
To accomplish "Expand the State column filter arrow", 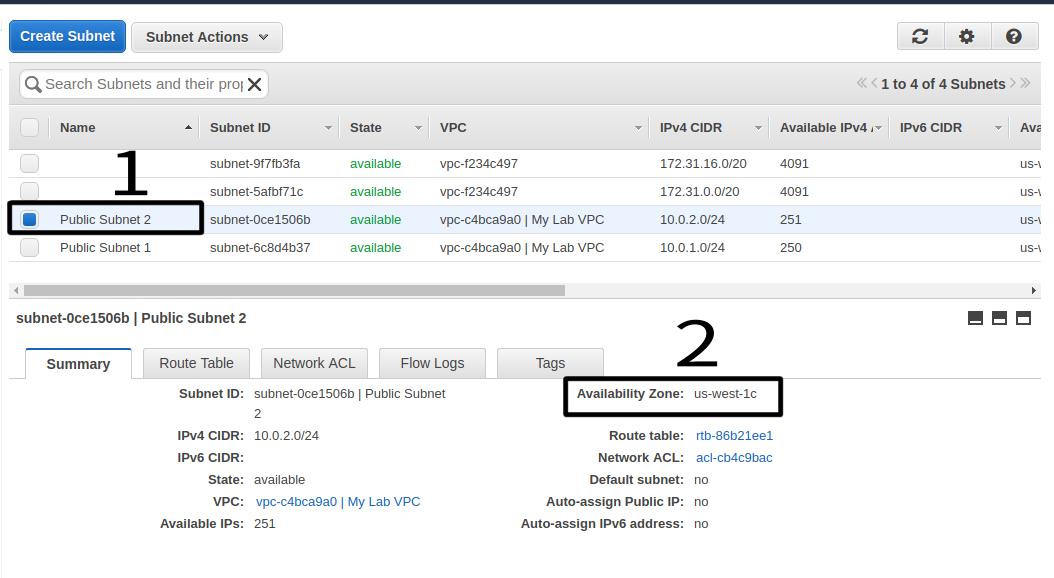I will [x=418, y=129].
